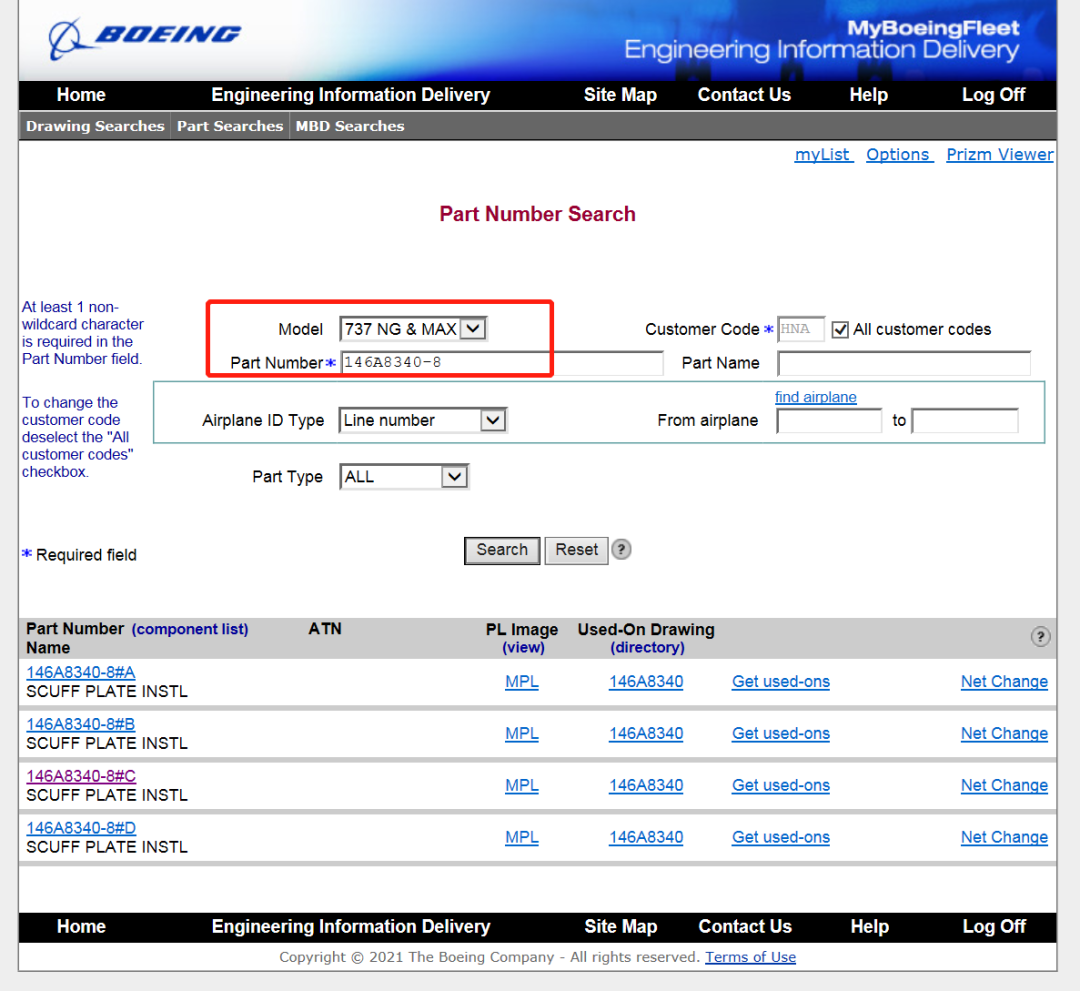
Task: View Net Change for 146A8340-8#B
Action: tap(1004, 734)
